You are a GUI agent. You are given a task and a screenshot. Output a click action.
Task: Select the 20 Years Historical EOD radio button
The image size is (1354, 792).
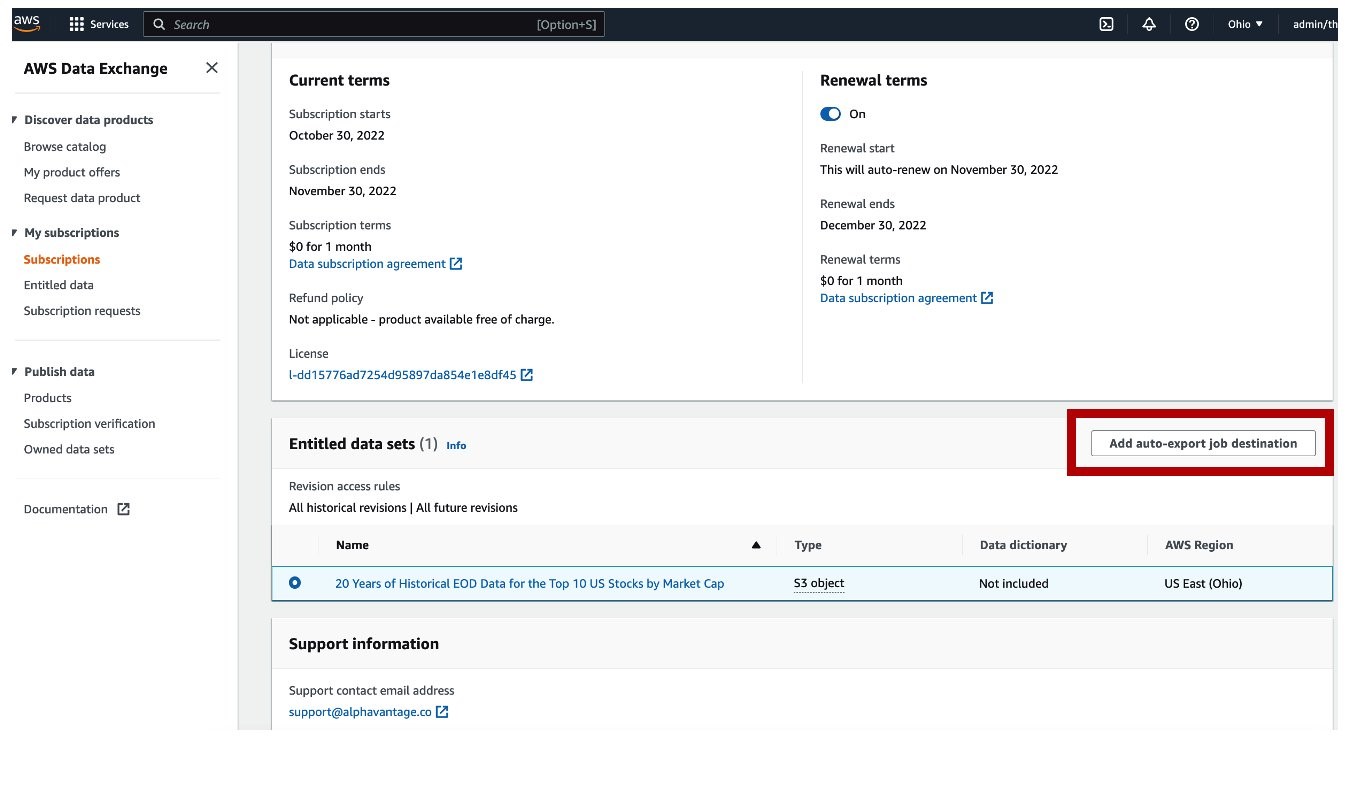pyautogui.click(x=295, y=582)
